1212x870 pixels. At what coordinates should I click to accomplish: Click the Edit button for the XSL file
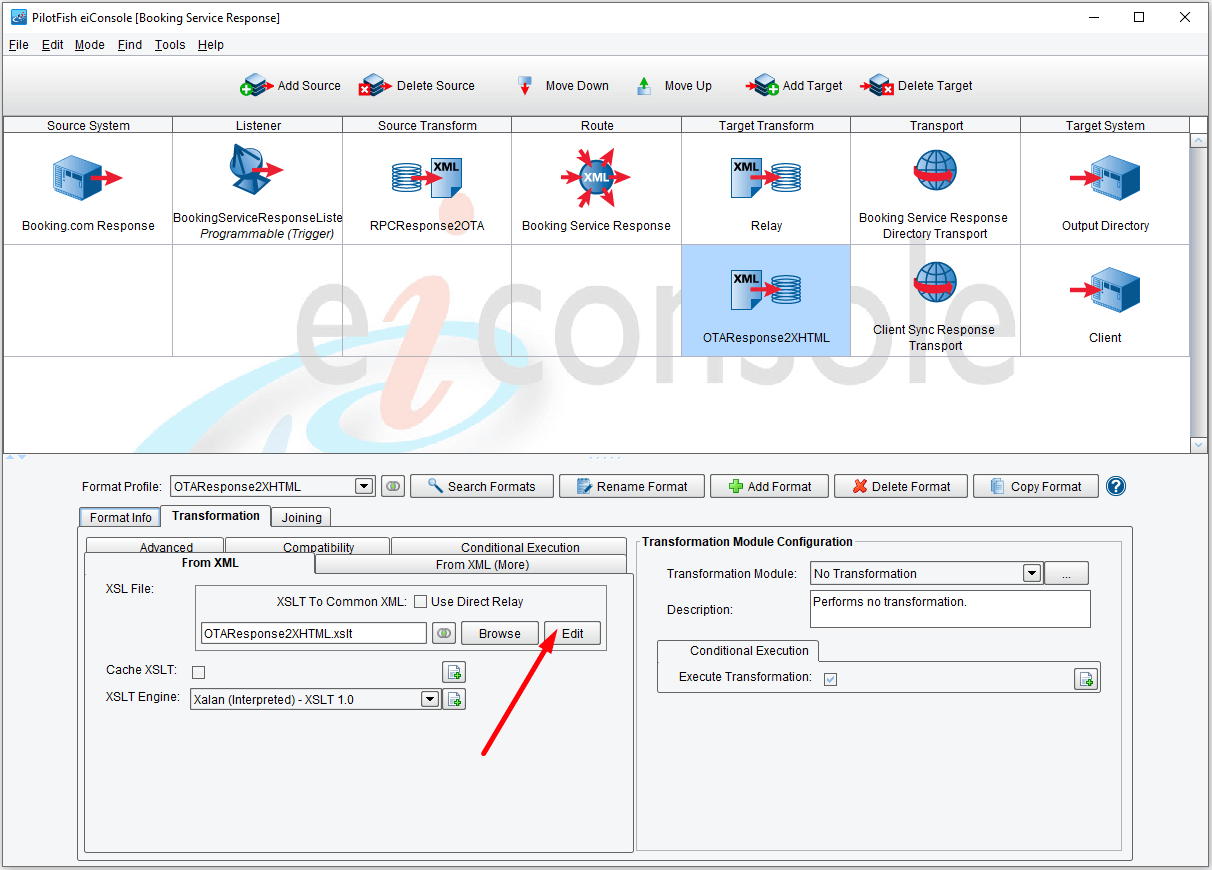[x=573, y=633]
